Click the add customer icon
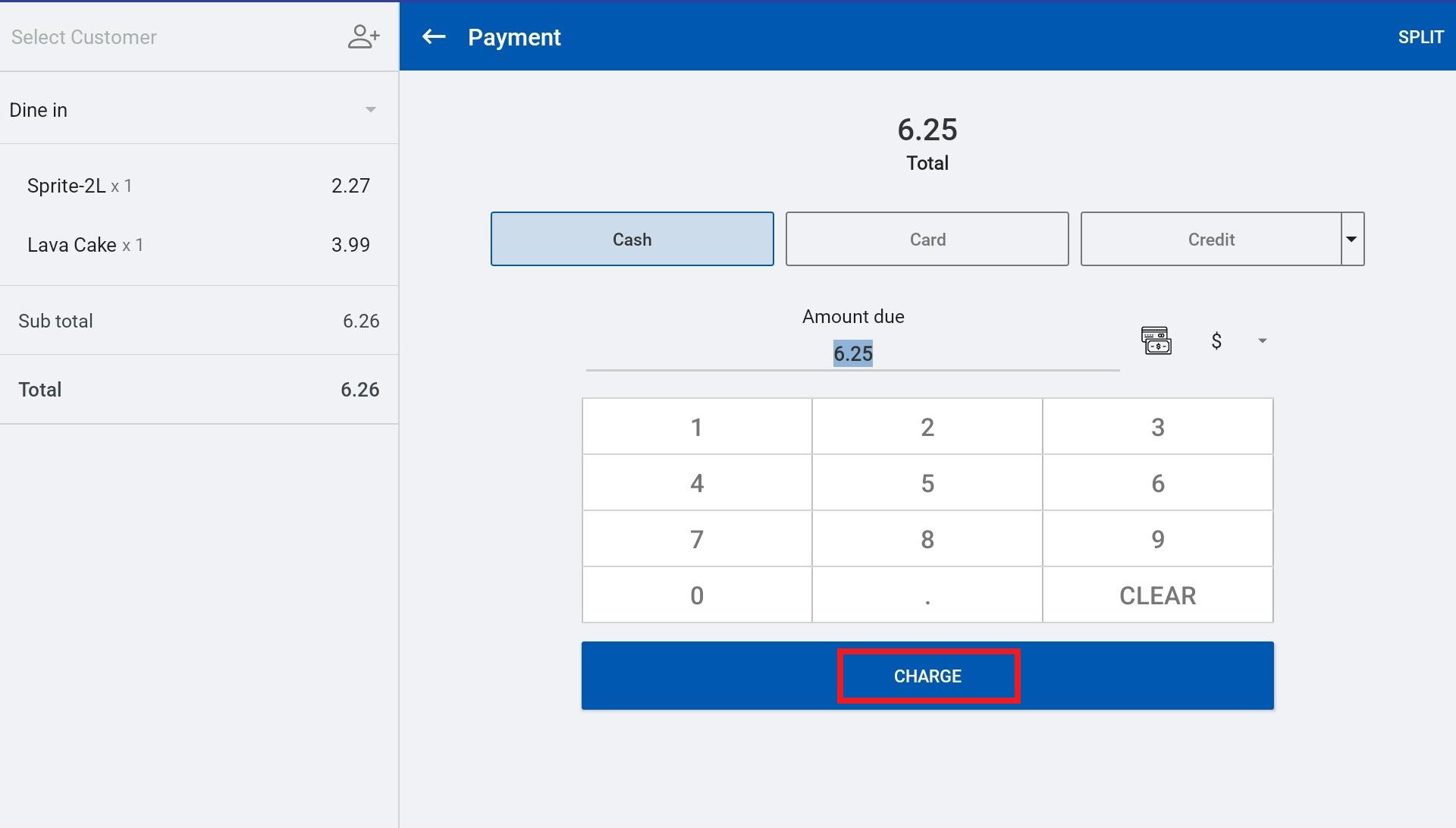The width and height of the screenshot is (1456, 828). tap(363, 36)
